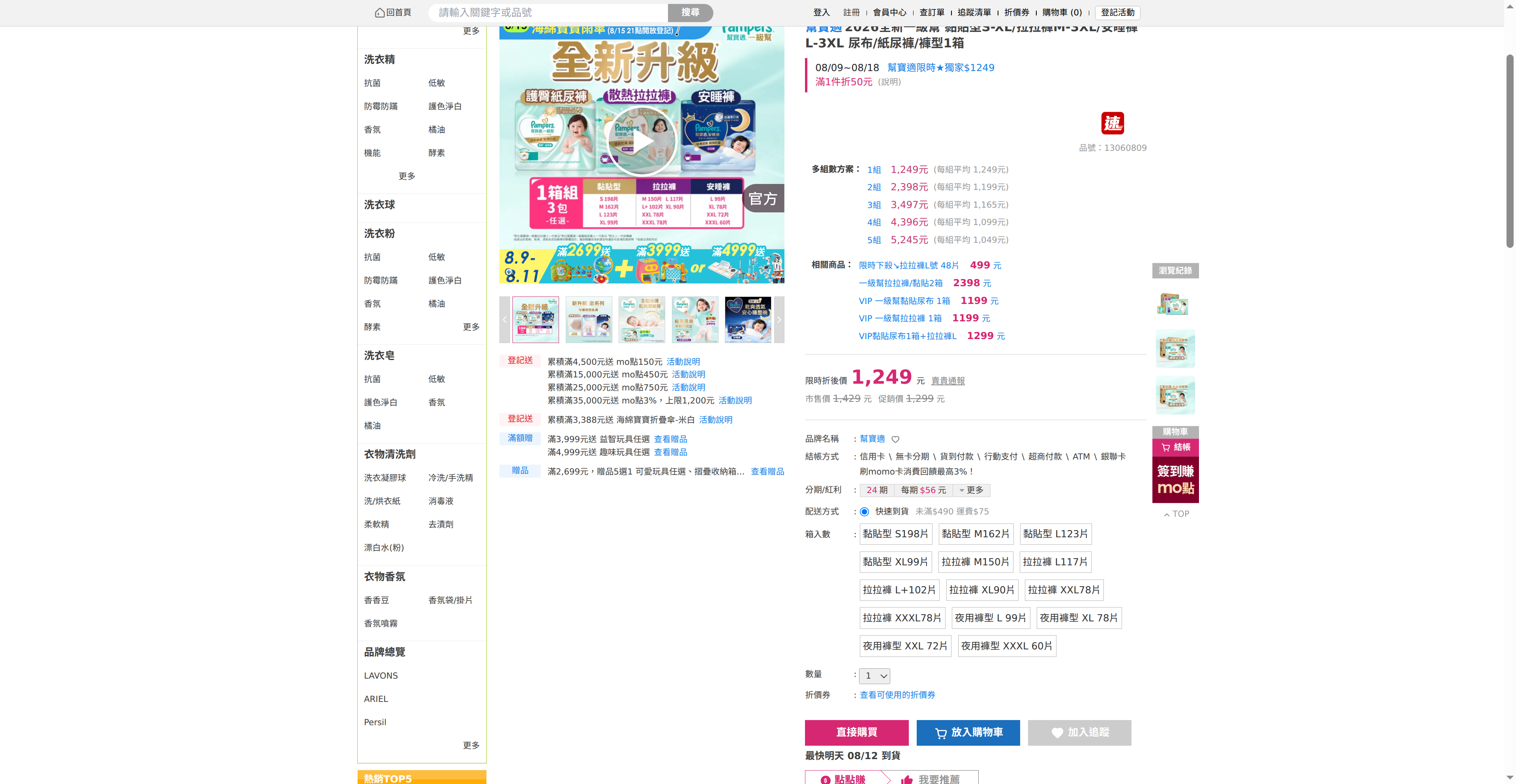This screenshot has height=784, width=1516.
Task: Select the dark blue 安心睡整晚 thumbnail
Action: click(x=748, y=320)
